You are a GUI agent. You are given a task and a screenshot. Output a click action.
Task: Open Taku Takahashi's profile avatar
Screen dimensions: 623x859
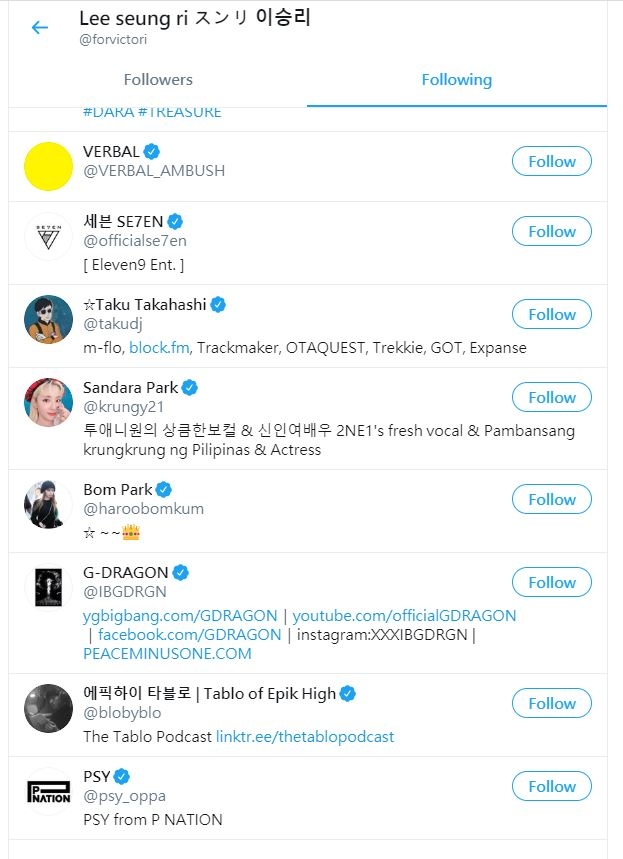(48, 320)
